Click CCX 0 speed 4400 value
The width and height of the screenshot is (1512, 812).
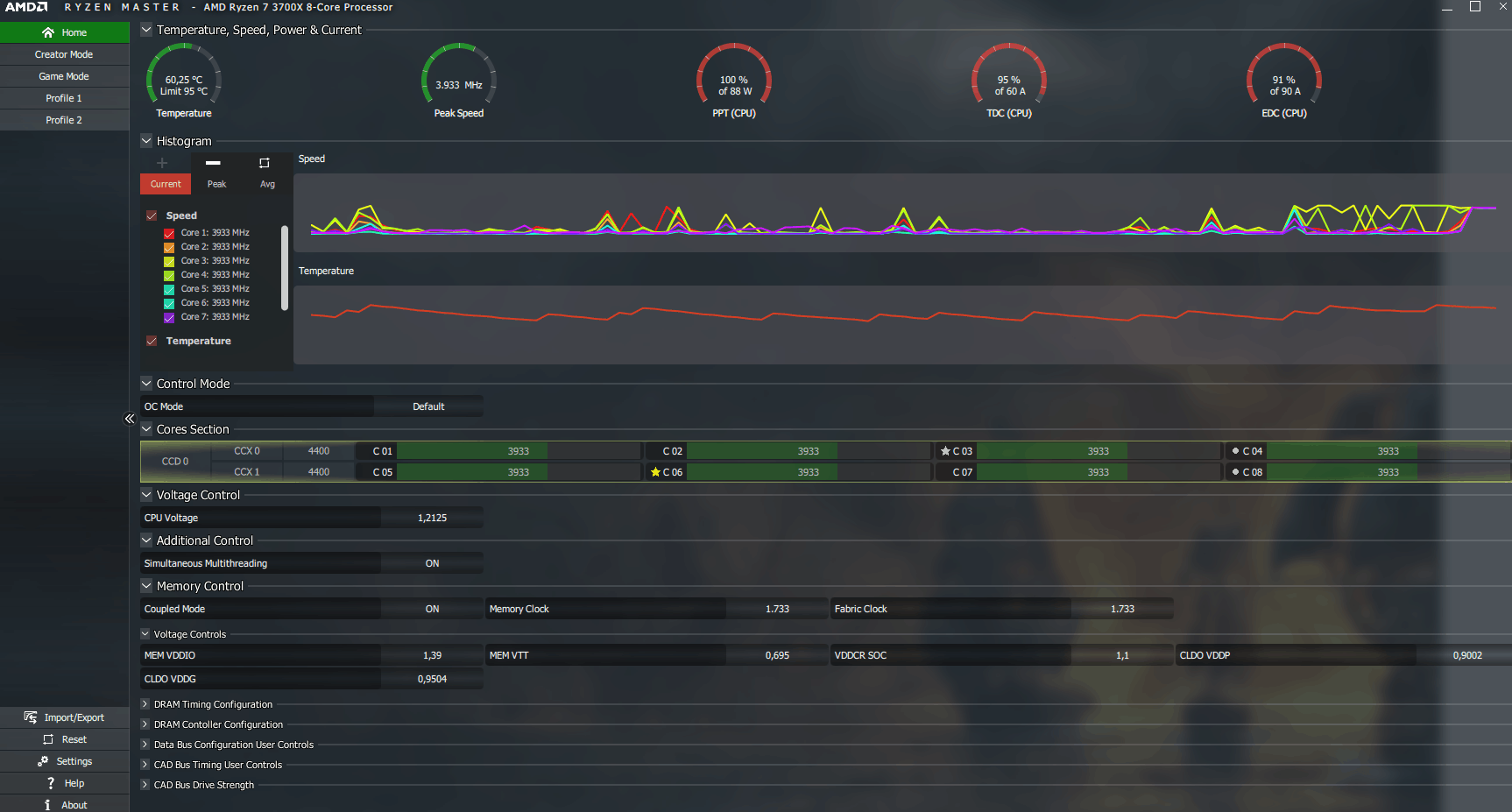tap(318, 451)
